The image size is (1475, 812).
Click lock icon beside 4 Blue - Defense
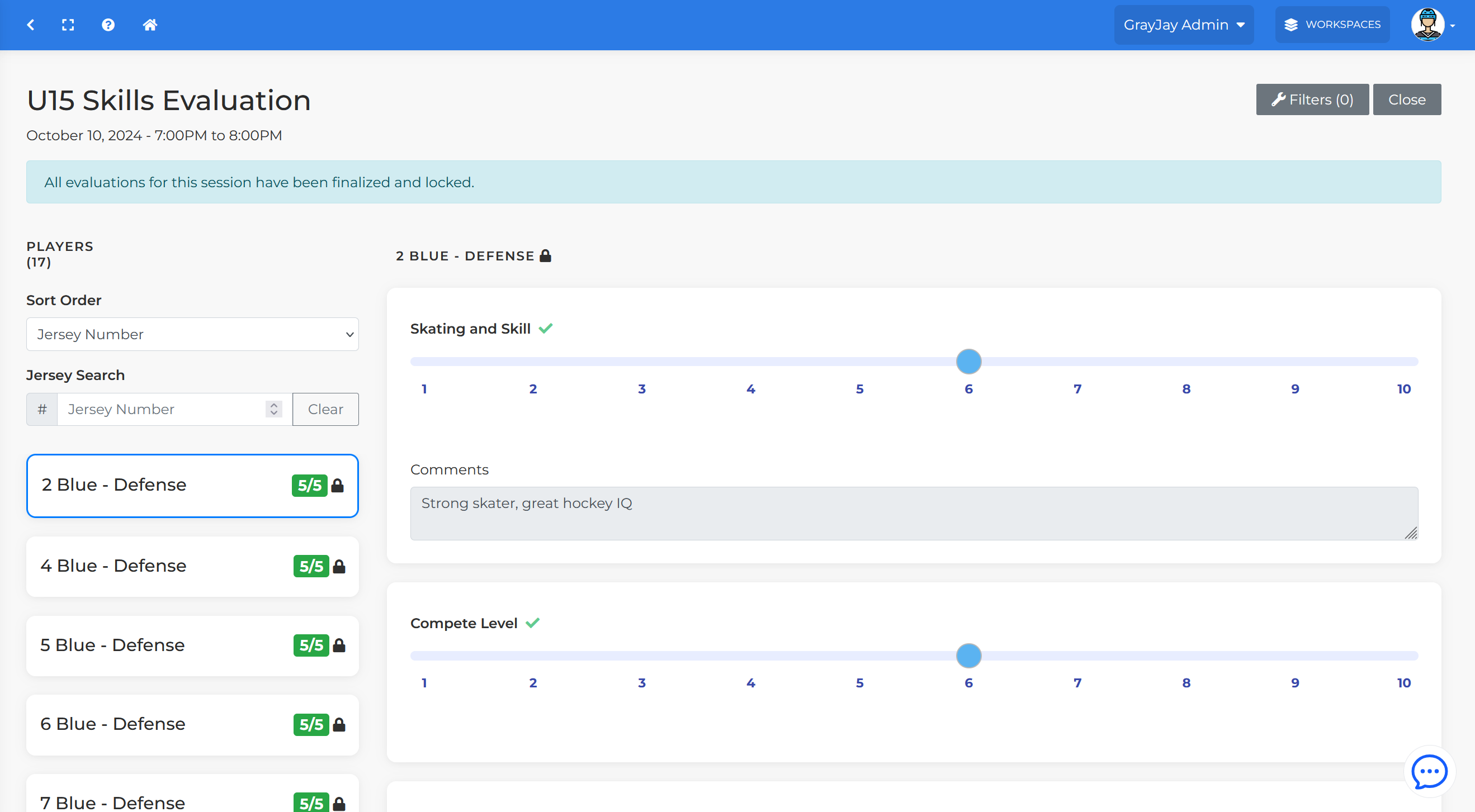[x=339, y=567]
